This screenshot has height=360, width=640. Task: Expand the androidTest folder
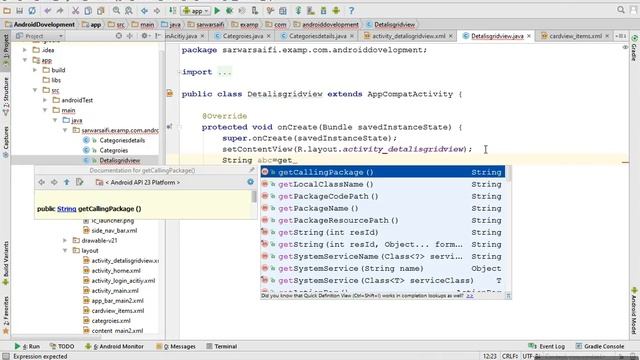click(x=45, y=100)
